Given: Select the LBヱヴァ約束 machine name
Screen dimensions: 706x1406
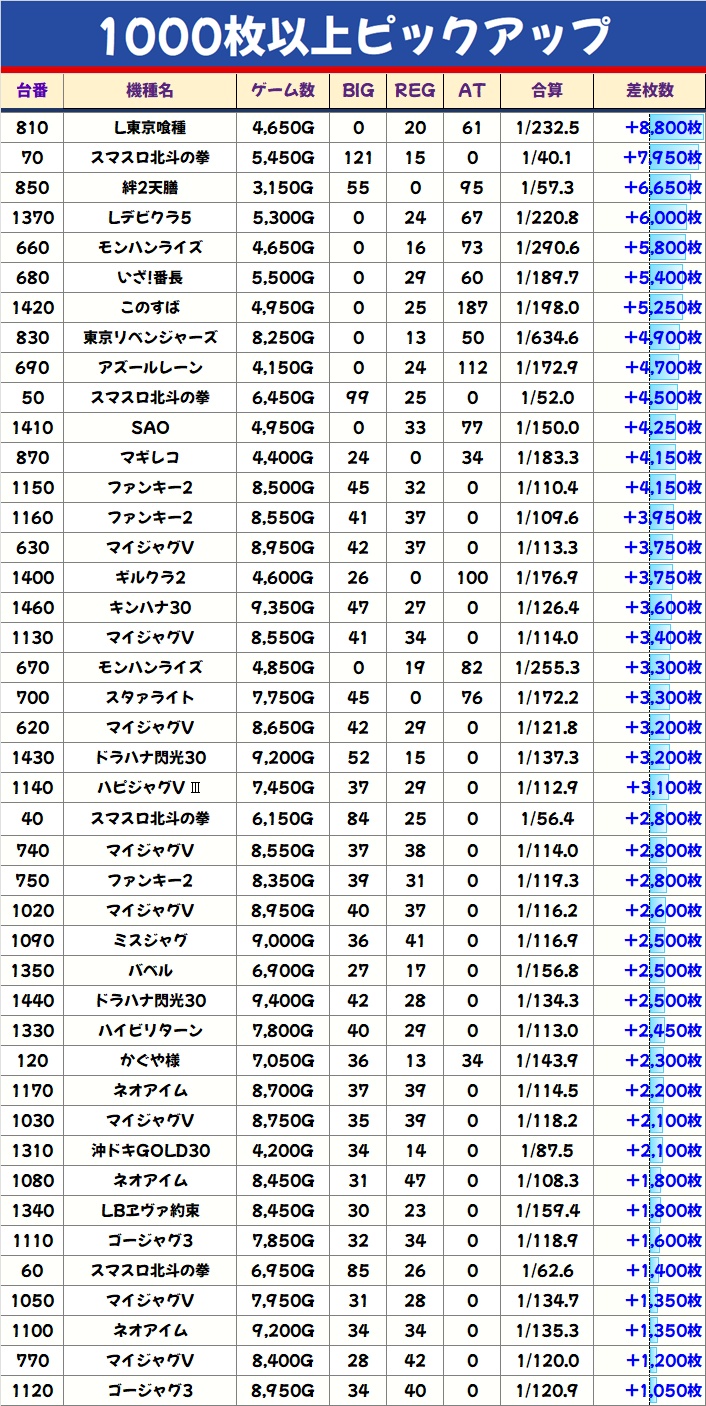Looking at the screenshot, I should pyautogui.click(x=150, y=1210).
